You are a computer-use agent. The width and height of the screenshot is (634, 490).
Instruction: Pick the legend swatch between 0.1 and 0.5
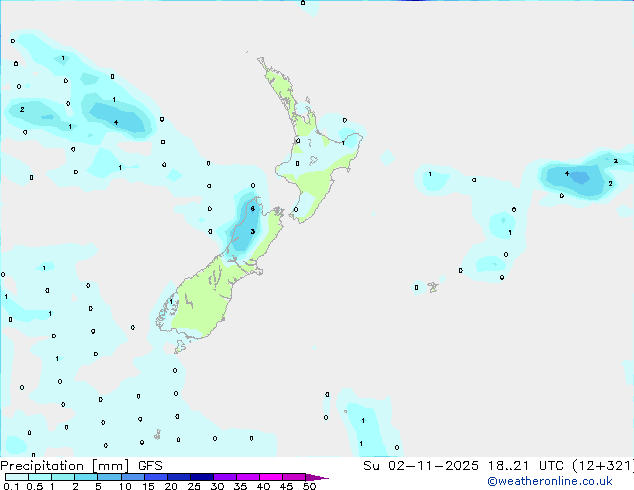pos(17,477)
